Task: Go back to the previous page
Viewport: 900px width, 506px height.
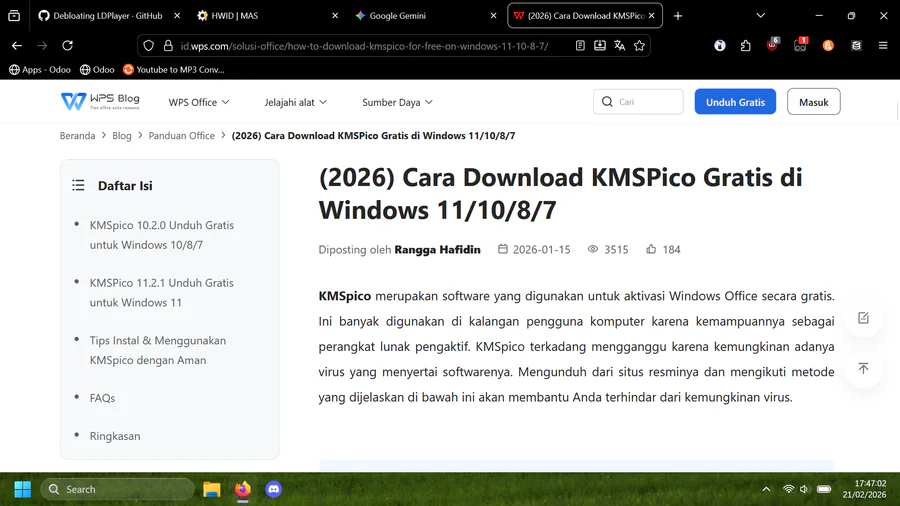Action: tap(17, 45)
